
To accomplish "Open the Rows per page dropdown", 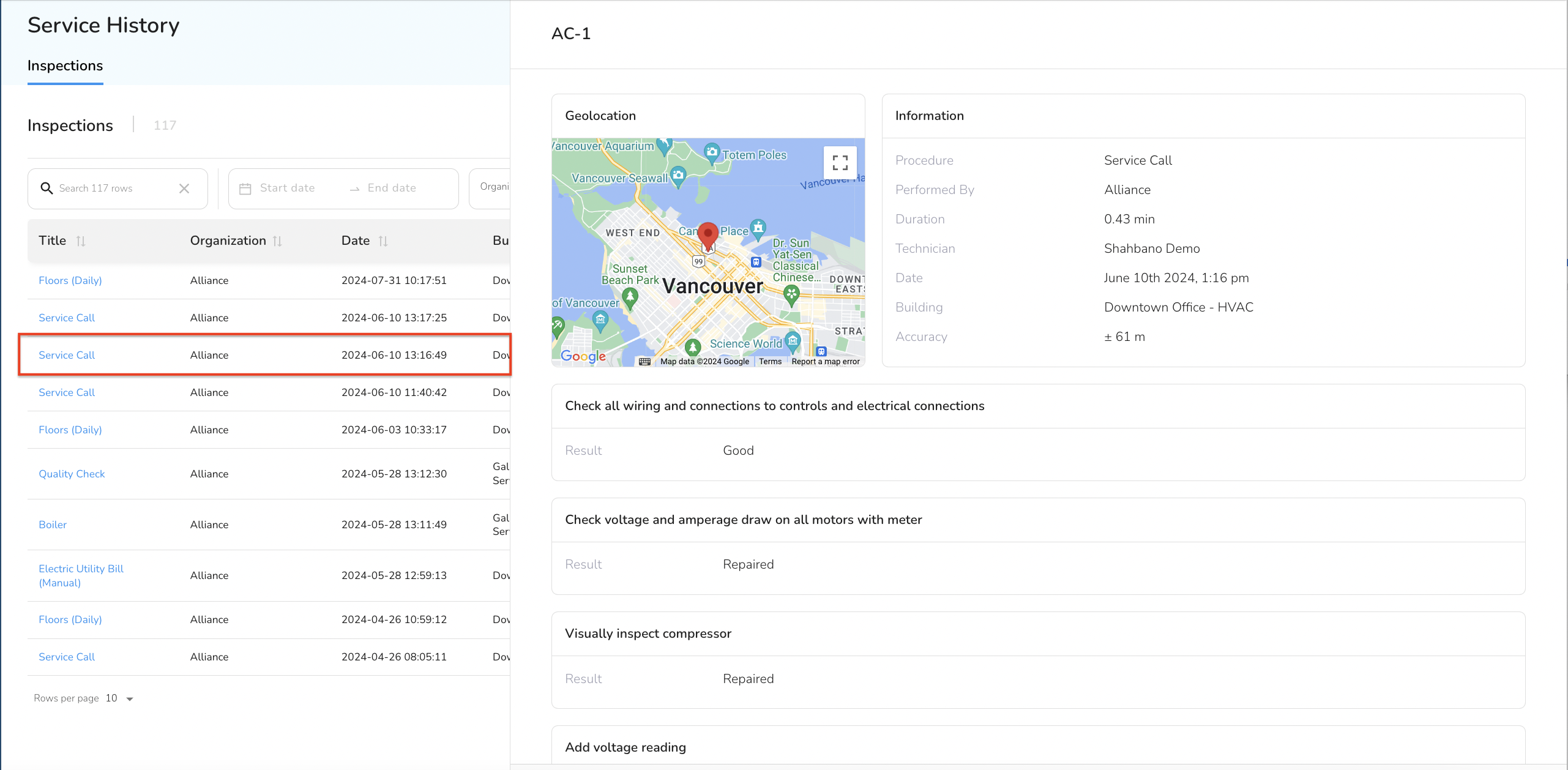I will [119, 698].
